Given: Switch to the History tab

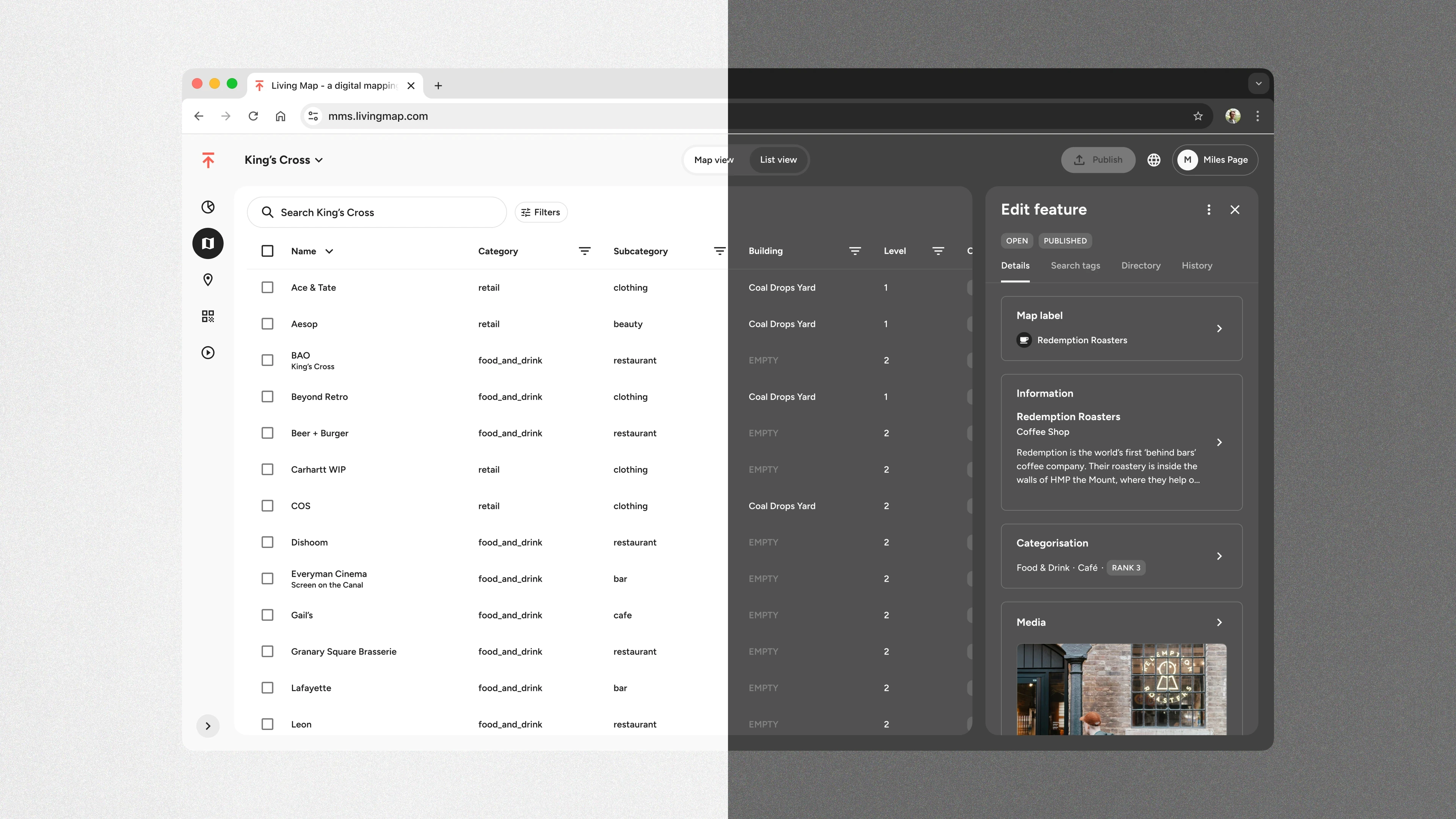Looking at the screenshot, I should pyautogui.click(x=1197, y=266).
